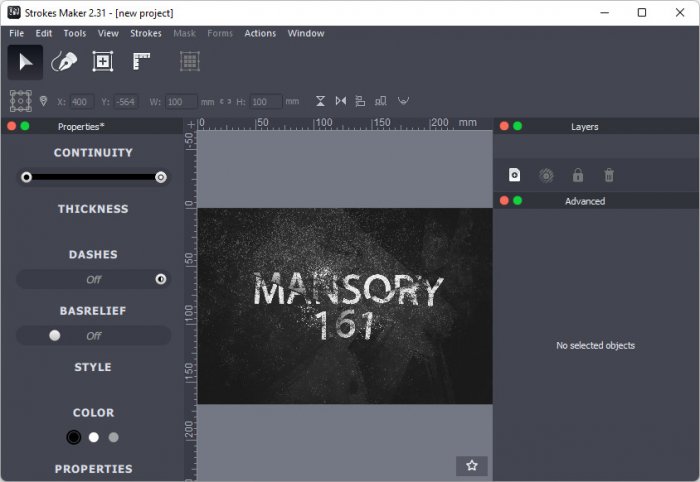
Task: Select the pen drawing tool
Action: tap(64, 62)
